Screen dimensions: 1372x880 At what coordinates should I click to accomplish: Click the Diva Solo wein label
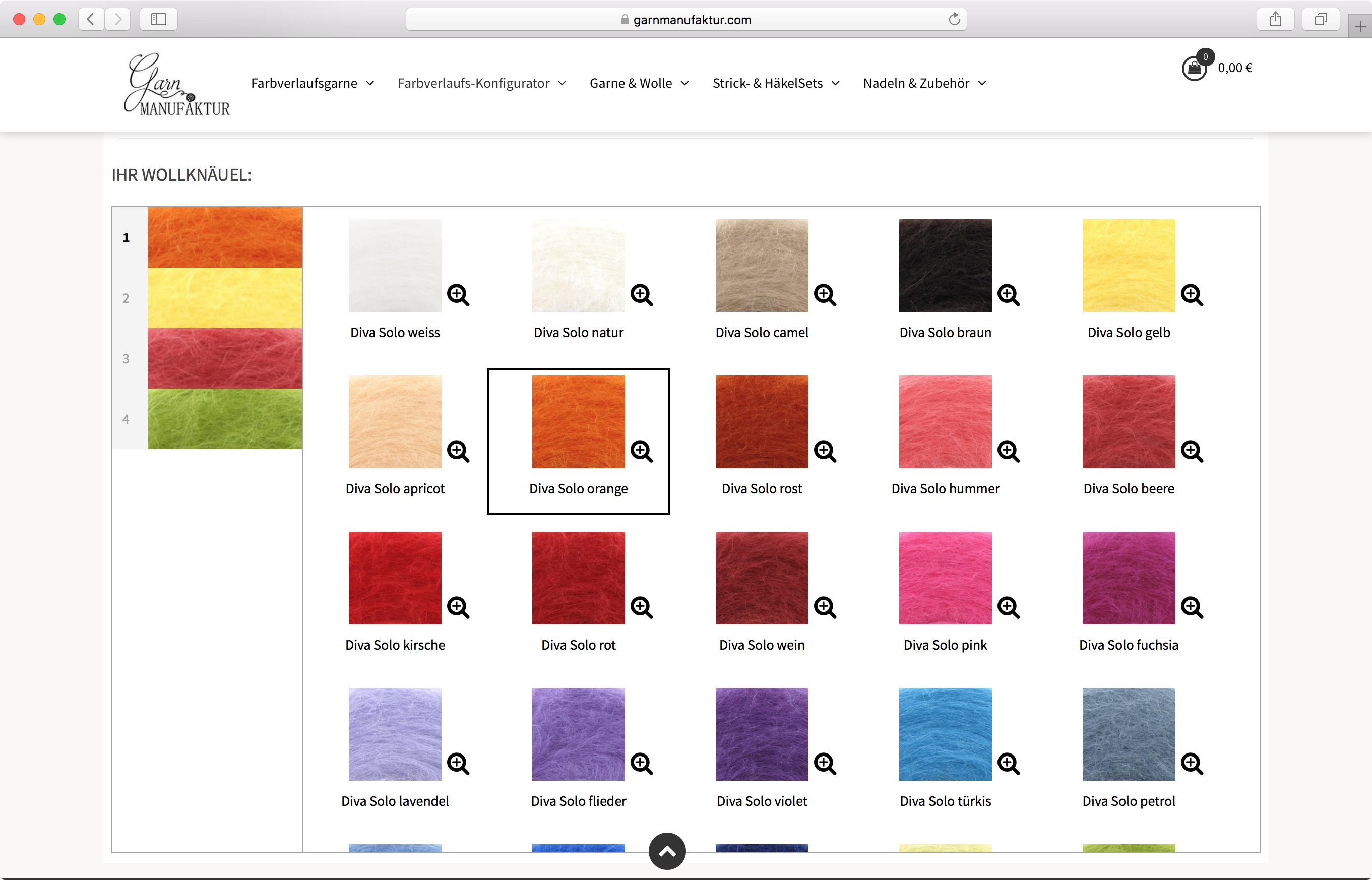point(762,645)
